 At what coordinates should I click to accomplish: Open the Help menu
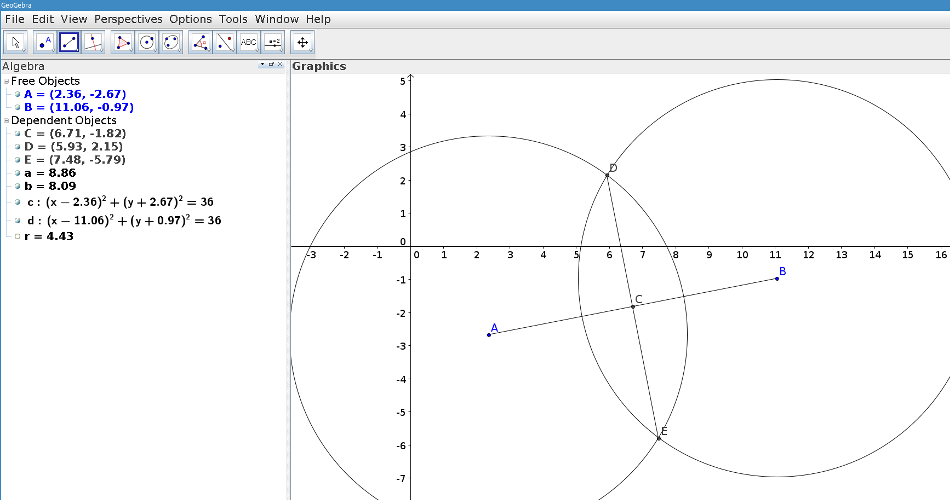click(318, 19)
